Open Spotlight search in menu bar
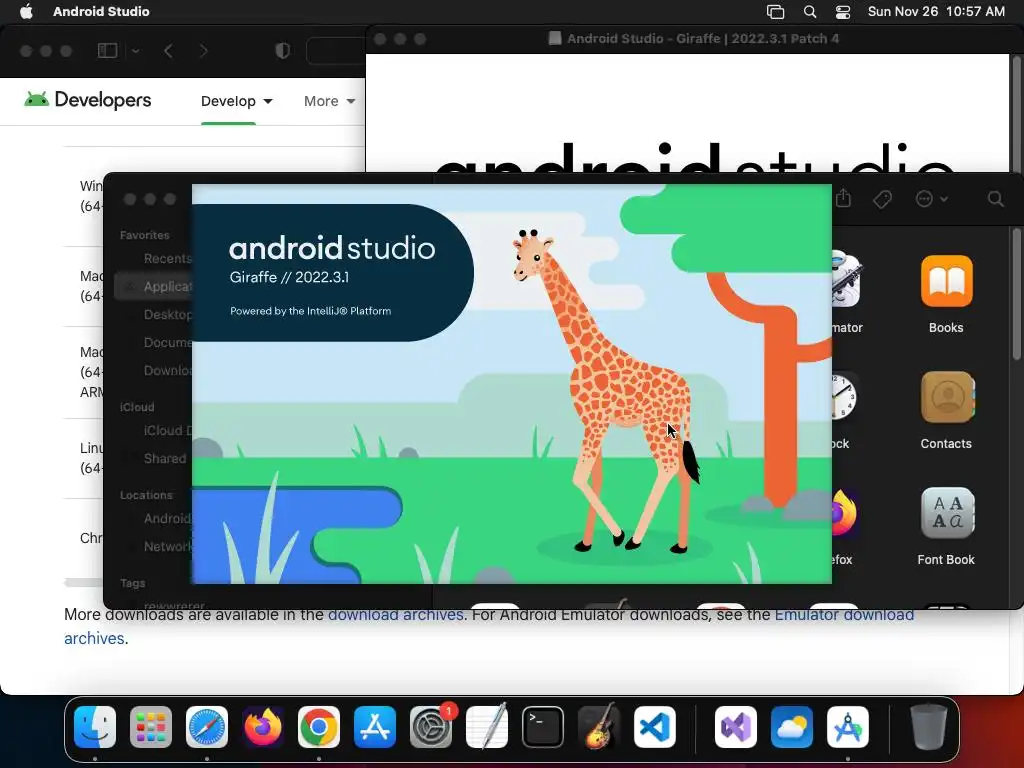Viewport: 1024px width, 768px height. point(810,12)
